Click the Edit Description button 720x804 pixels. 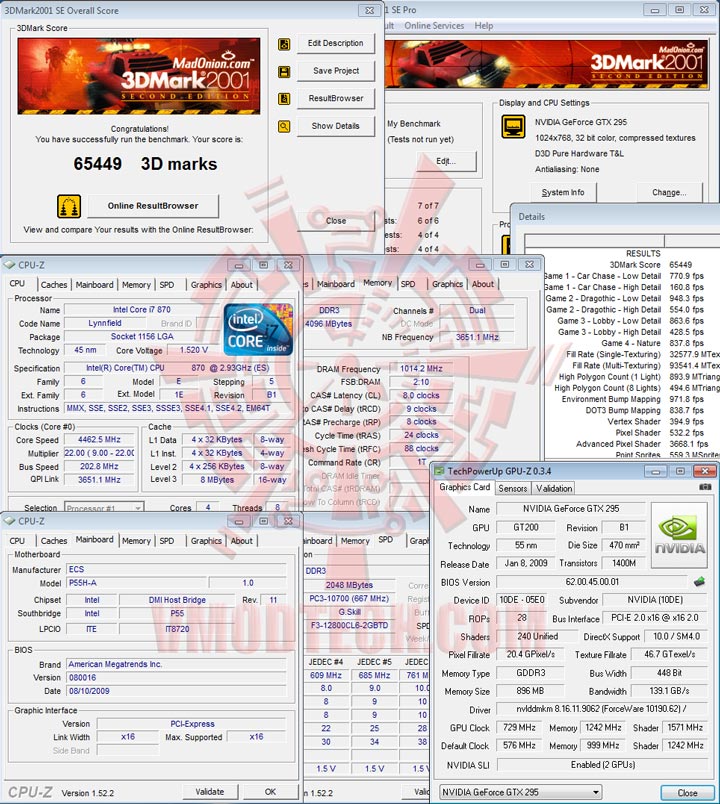tap(336, 44)
